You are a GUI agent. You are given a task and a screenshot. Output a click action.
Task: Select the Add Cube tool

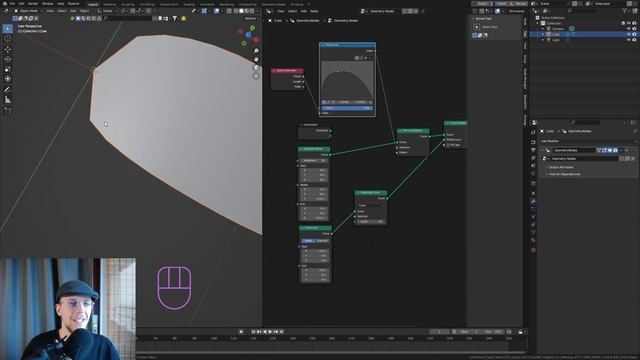[8, 110]
